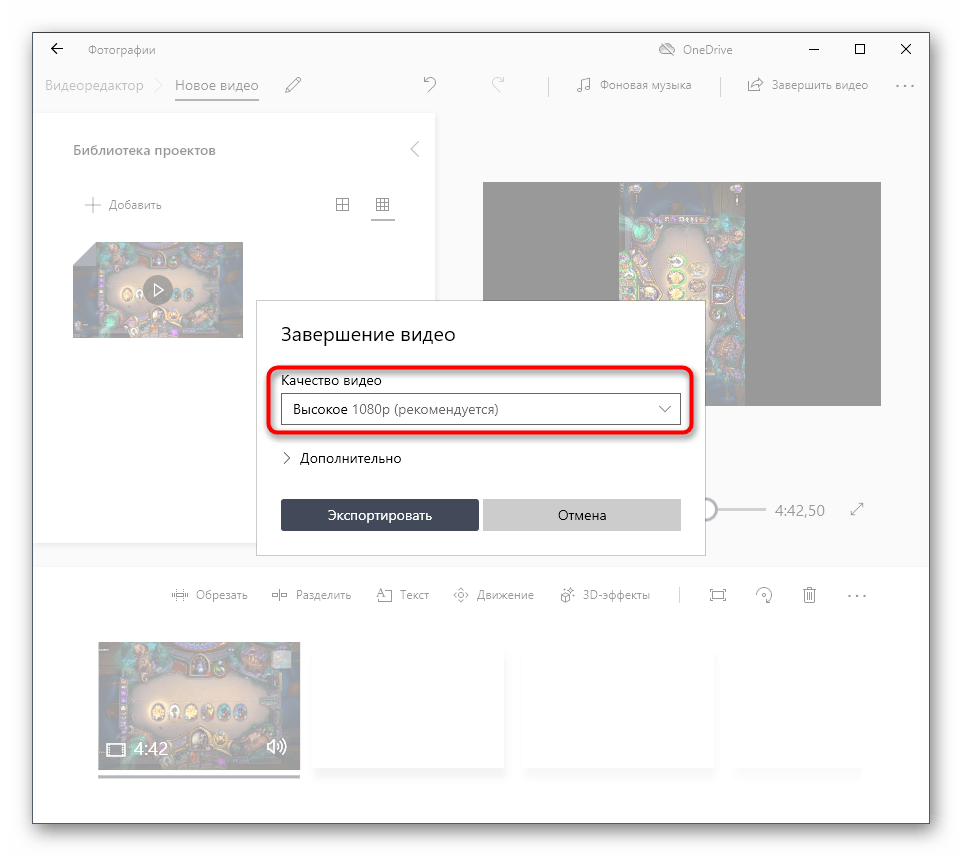
Task: Click the back arrow in title bar
Action: click(x=57, y=49)
